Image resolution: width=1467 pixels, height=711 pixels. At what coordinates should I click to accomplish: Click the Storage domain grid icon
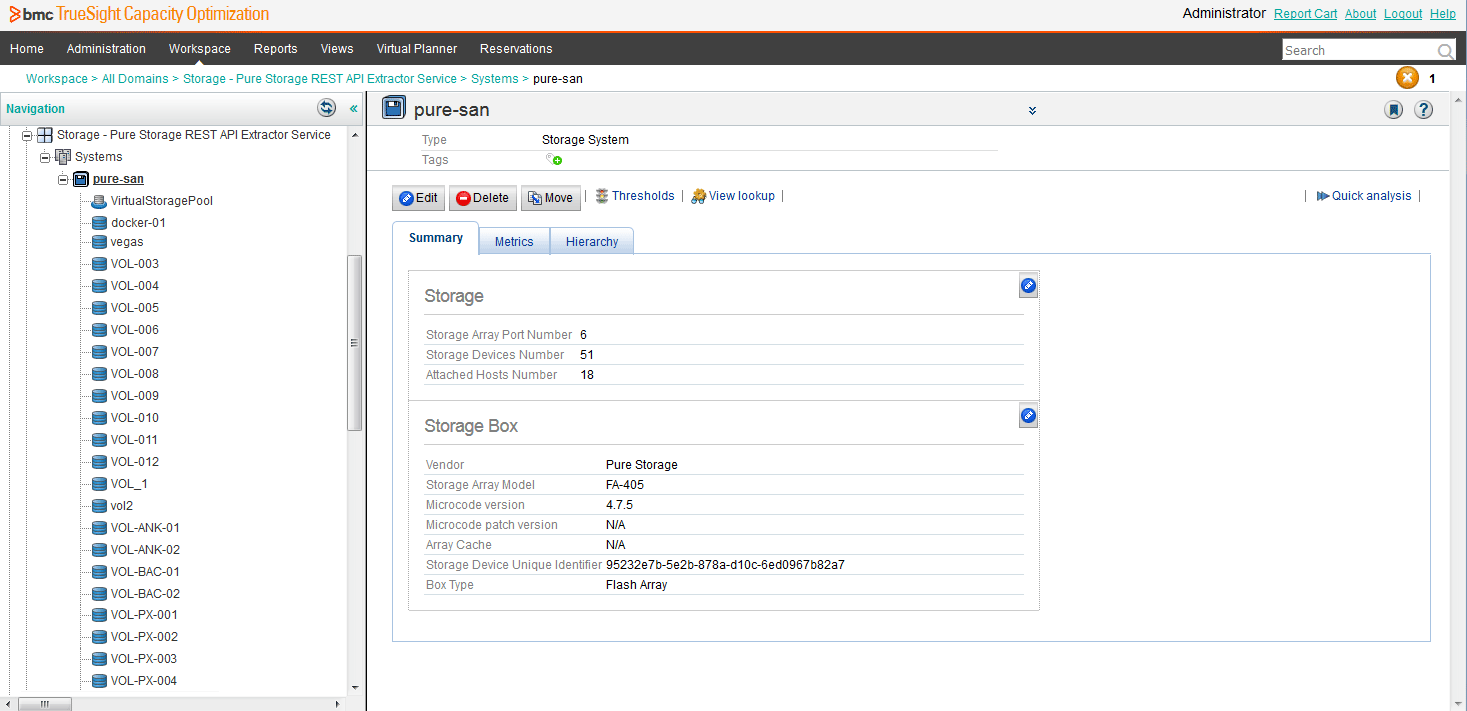click(x=45, y=135)
